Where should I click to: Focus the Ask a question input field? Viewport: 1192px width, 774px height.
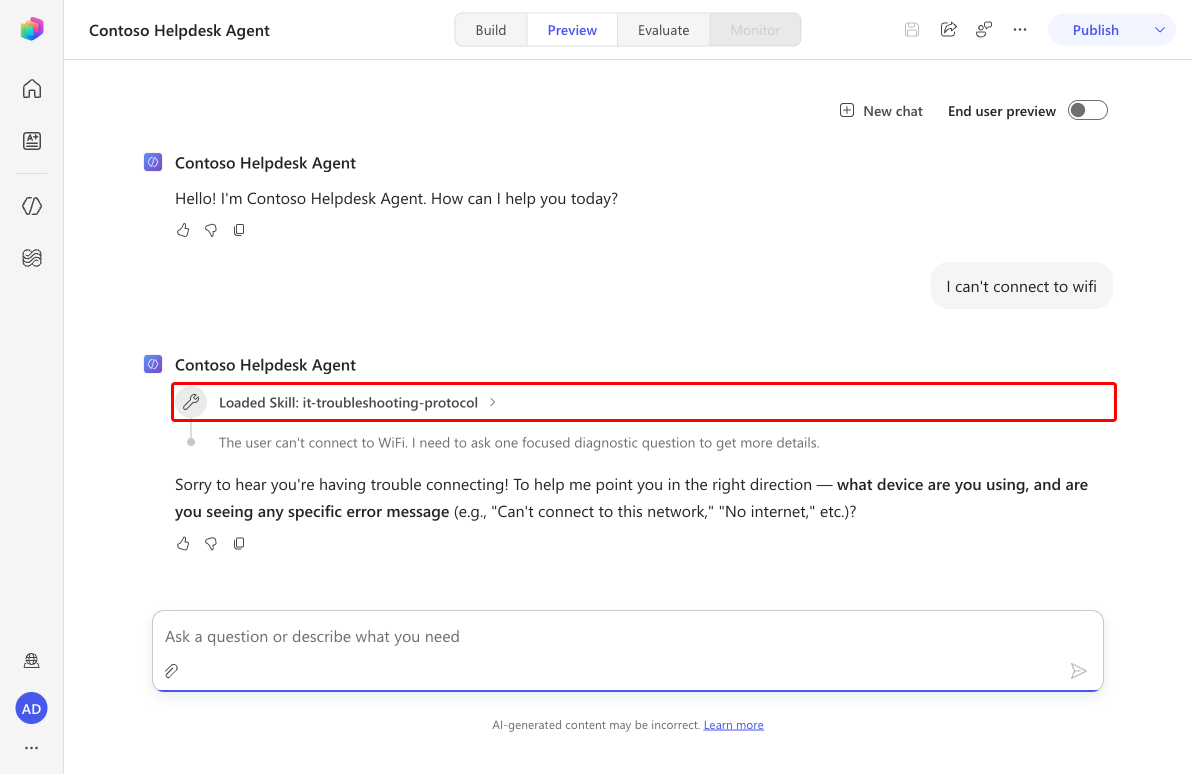click(628, 637)
